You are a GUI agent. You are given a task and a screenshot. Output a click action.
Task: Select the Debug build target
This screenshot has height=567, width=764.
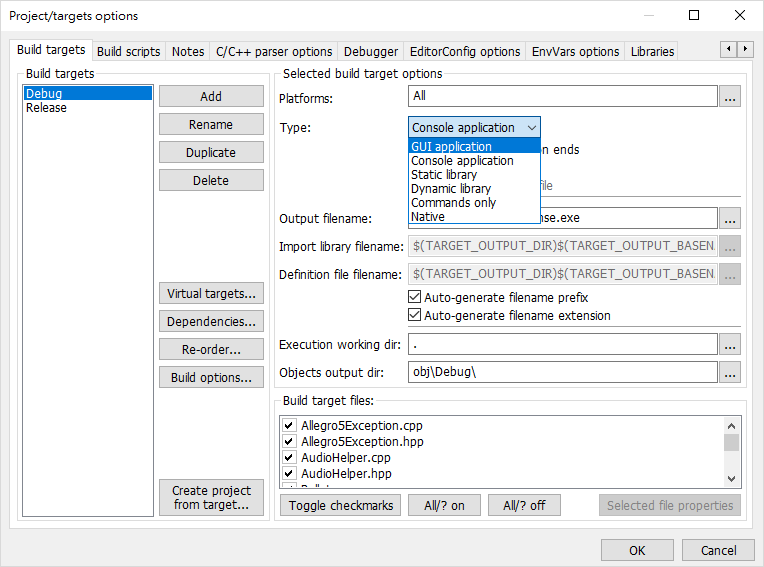[88, 94]
